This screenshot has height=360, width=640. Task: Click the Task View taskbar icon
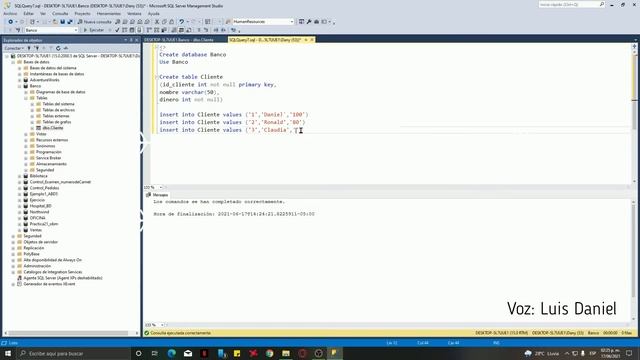click(x=155, y=353)
